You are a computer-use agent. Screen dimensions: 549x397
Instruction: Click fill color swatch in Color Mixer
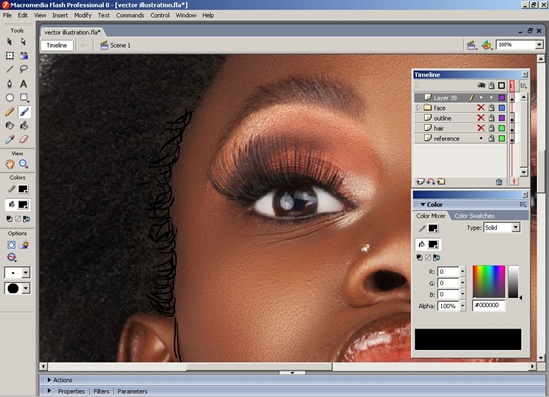tap(433, 244)
